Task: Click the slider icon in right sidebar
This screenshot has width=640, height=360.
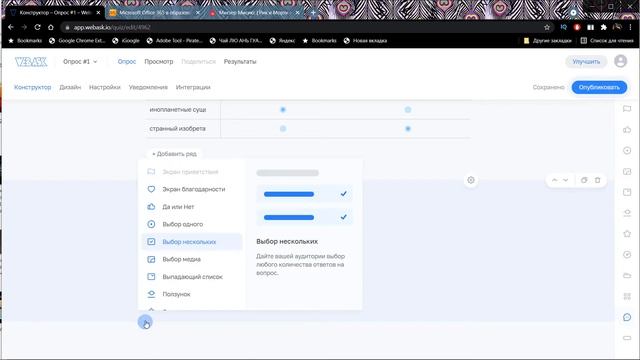Action: 627,213
